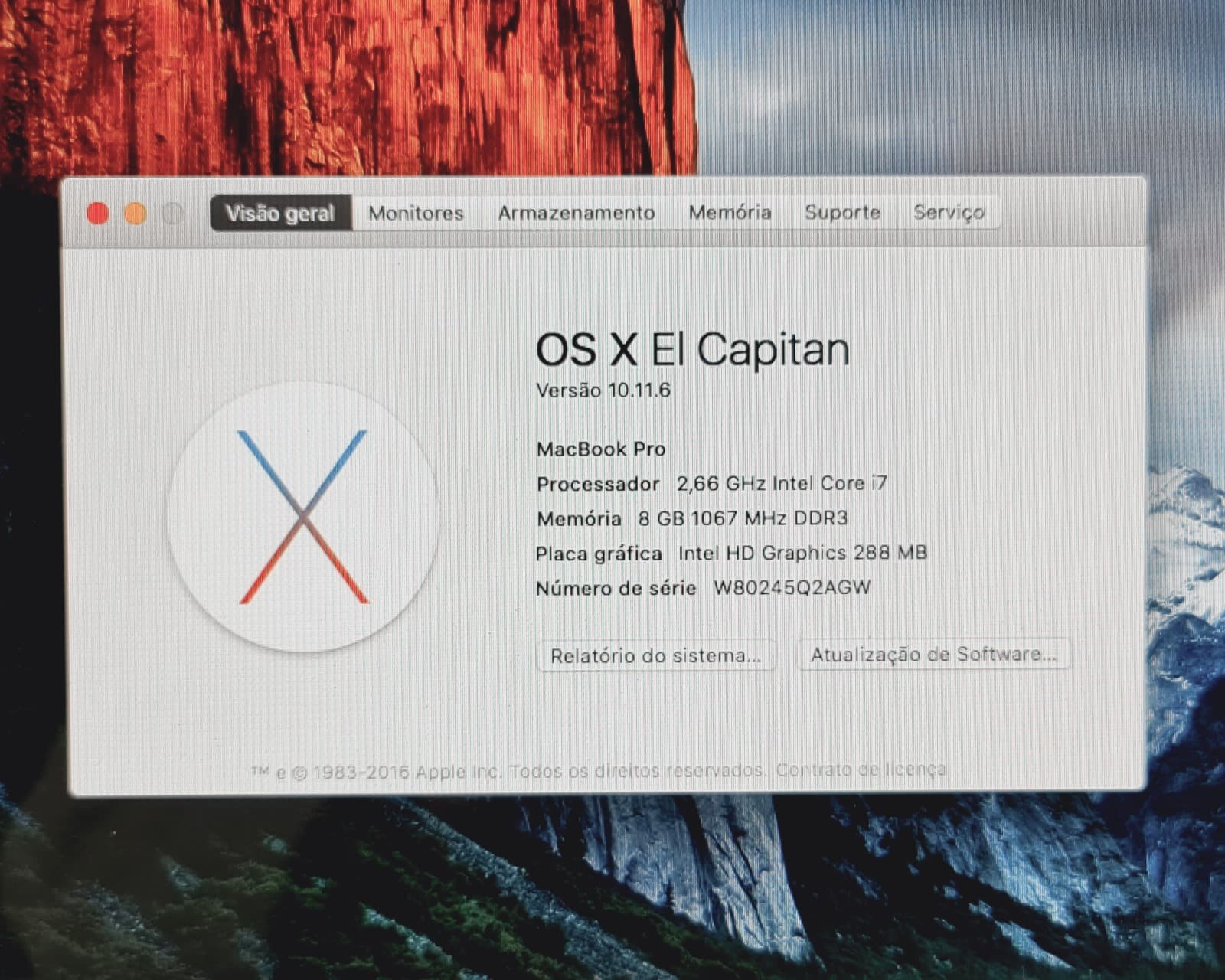Click the Versão 10.11.6 text
This screenshot has width=1225, height=980.
(x=603, y=390)
